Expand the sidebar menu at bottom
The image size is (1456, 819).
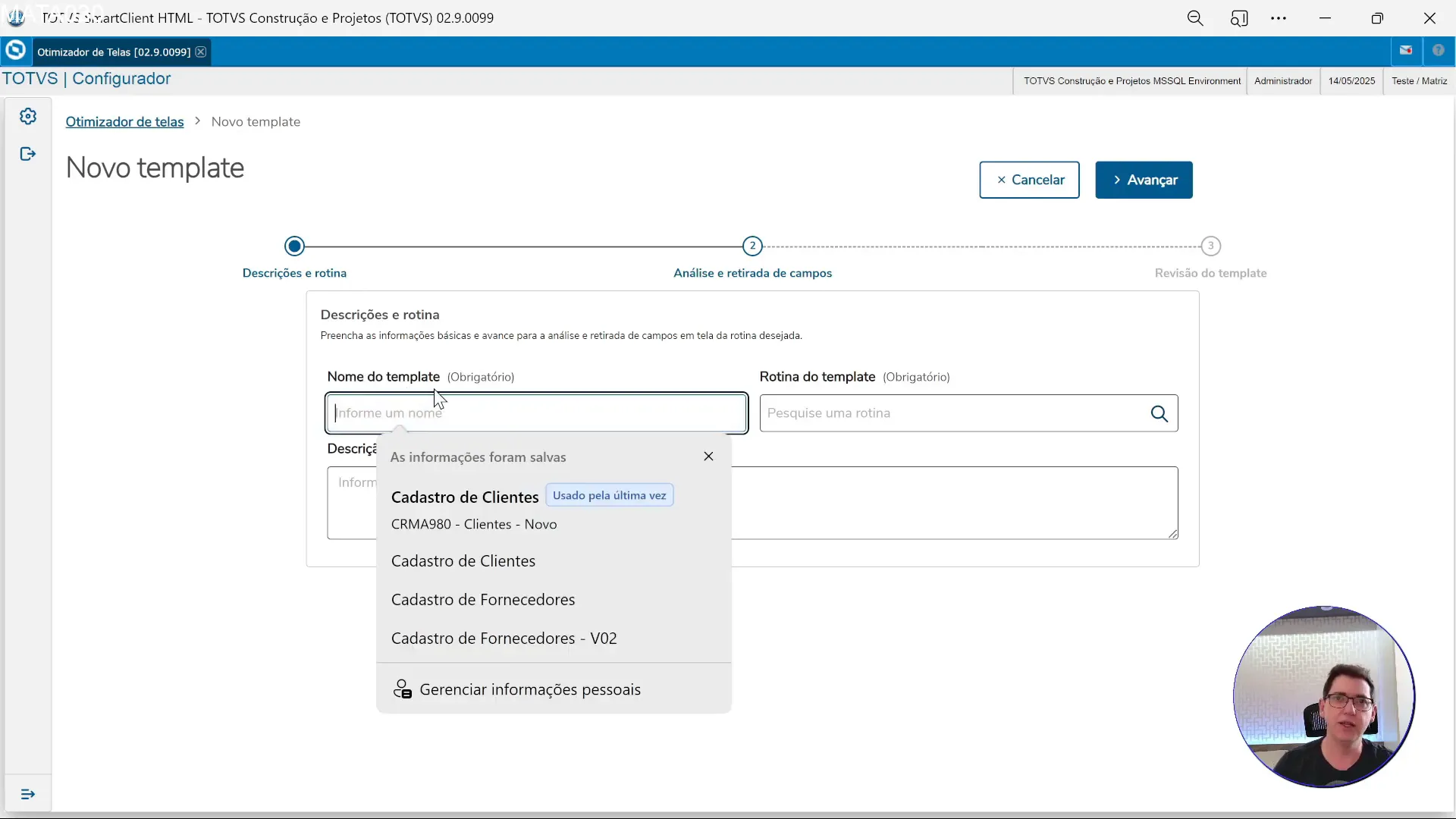coord(28,794)
